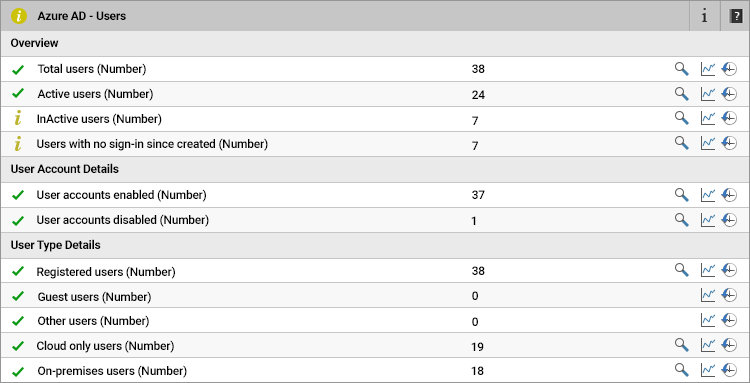The image size is (750, 383).
Task: Collapse the Overview section header
Action: tap(375, 44)
